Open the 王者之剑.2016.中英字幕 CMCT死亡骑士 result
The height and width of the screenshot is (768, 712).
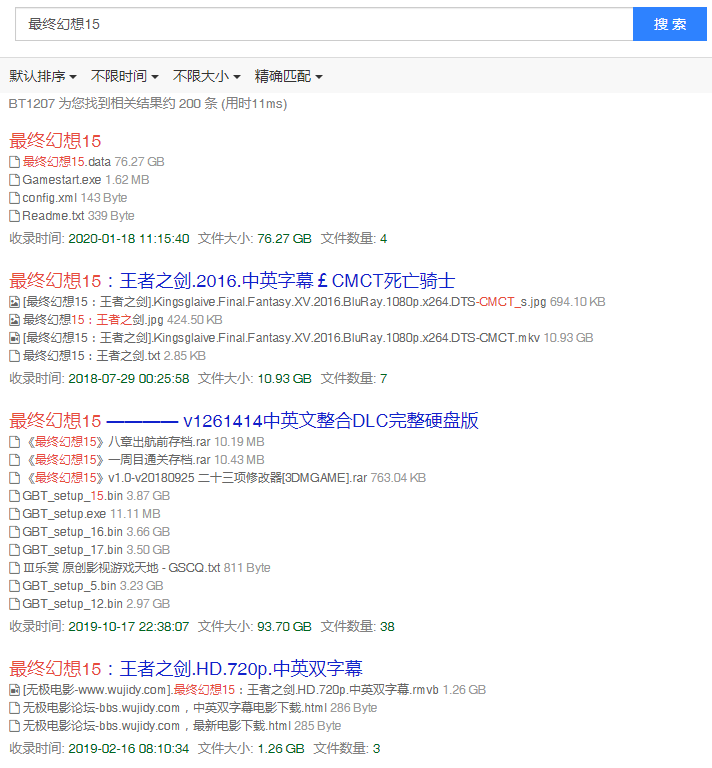[x=232, y=281]
